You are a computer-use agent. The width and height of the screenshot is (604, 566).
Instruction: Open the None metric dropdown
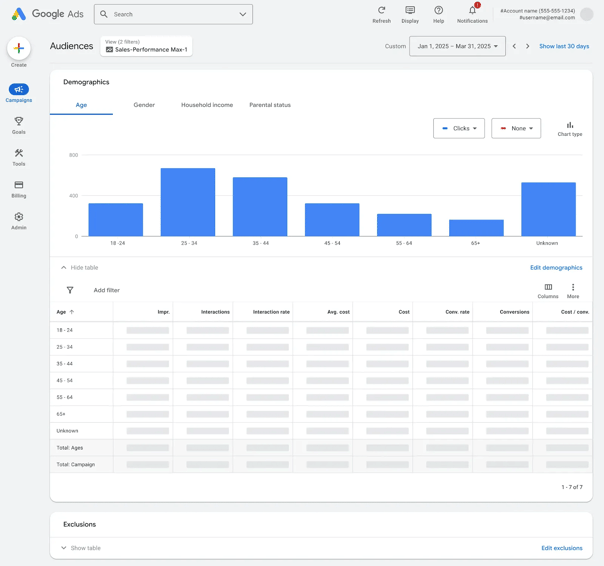click(x=516, y=128)
